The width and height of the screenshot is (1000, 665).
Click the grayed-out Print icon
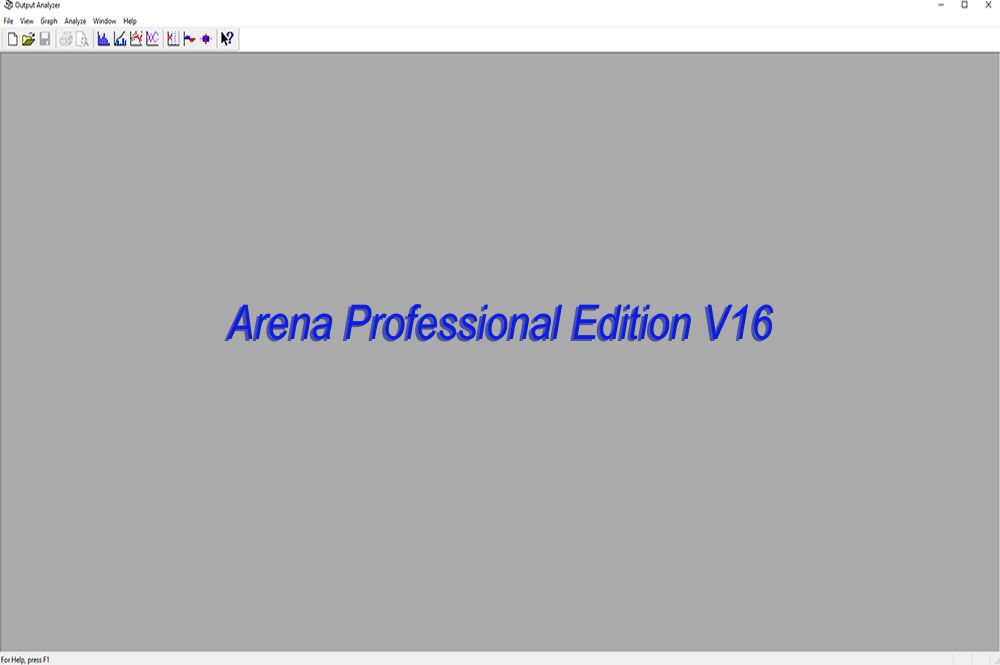[x=66, y=39]
